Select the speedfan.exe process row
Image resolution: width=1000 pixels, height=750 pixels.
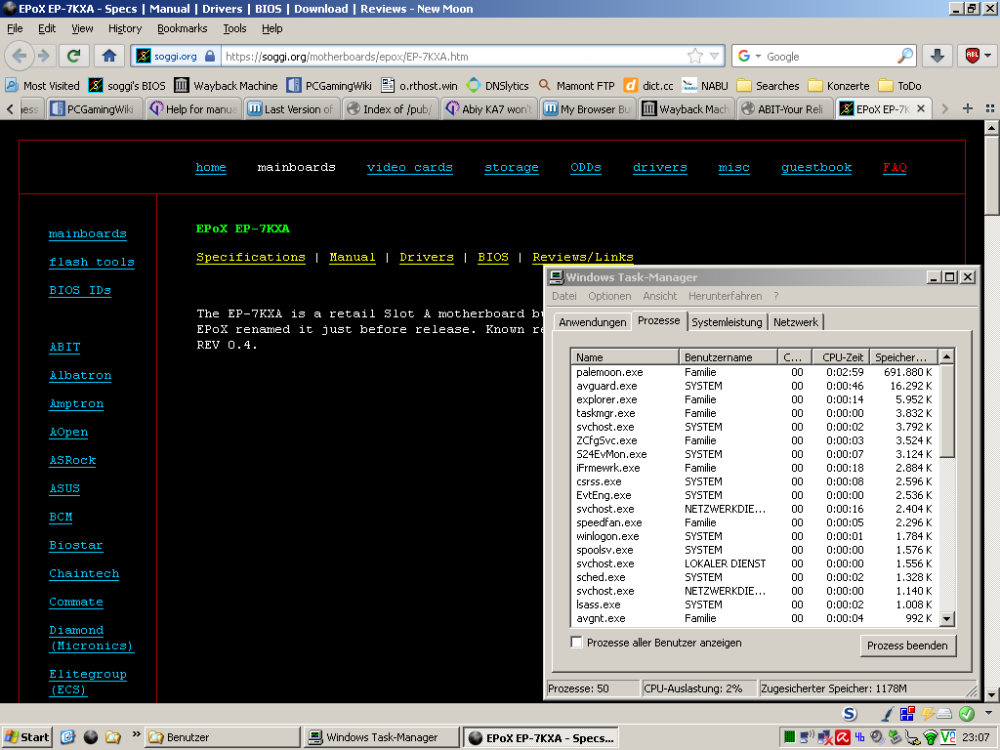pos(756,522)
